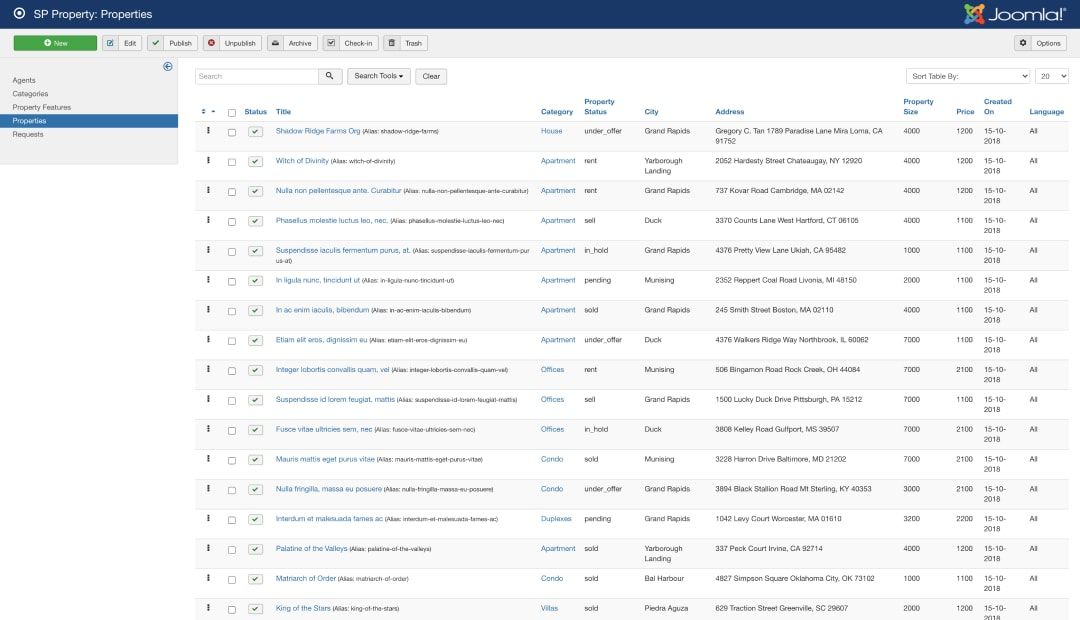Click the Archive toolbar button
This screenshot has height=620, width=1080.
(x=292, y=43)
